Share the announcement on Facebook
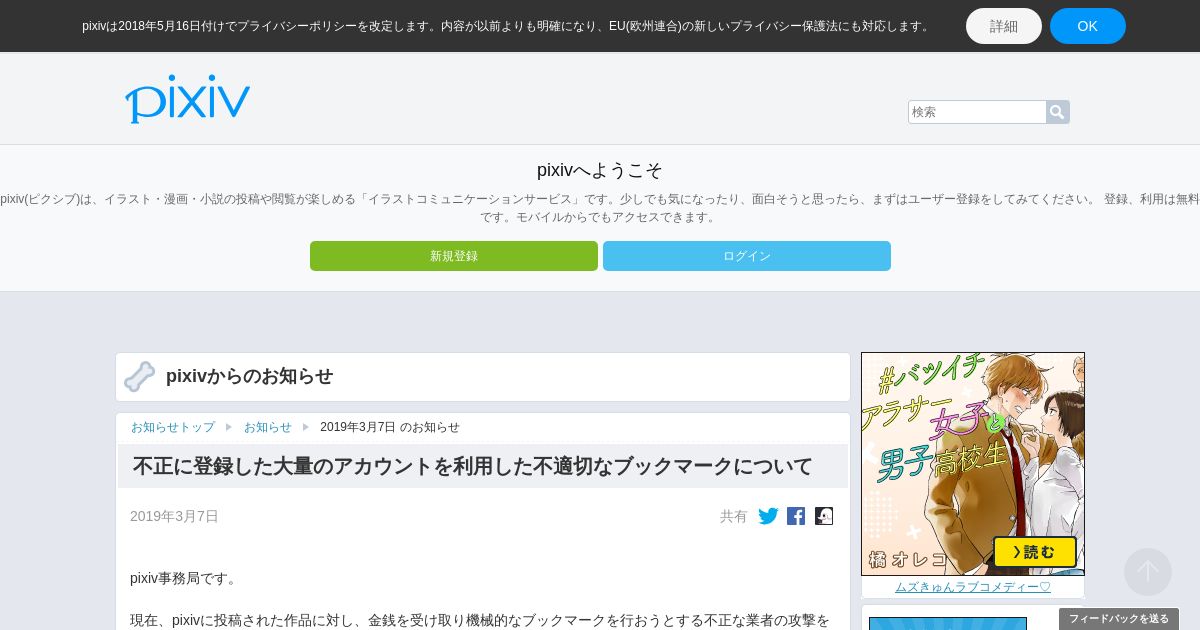Viewport: 1200px width, 630px height. [796, 516]
